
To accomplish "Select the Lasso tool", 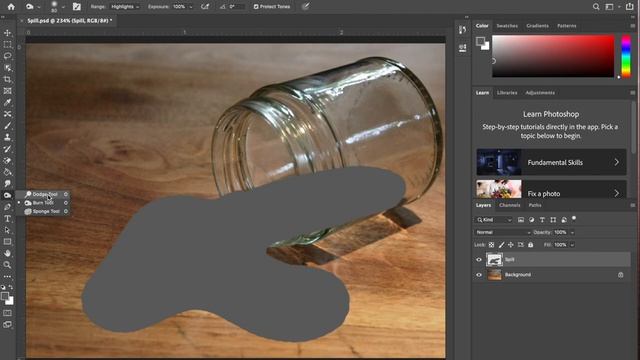I will pyautogui.click(x=7, y=56).
